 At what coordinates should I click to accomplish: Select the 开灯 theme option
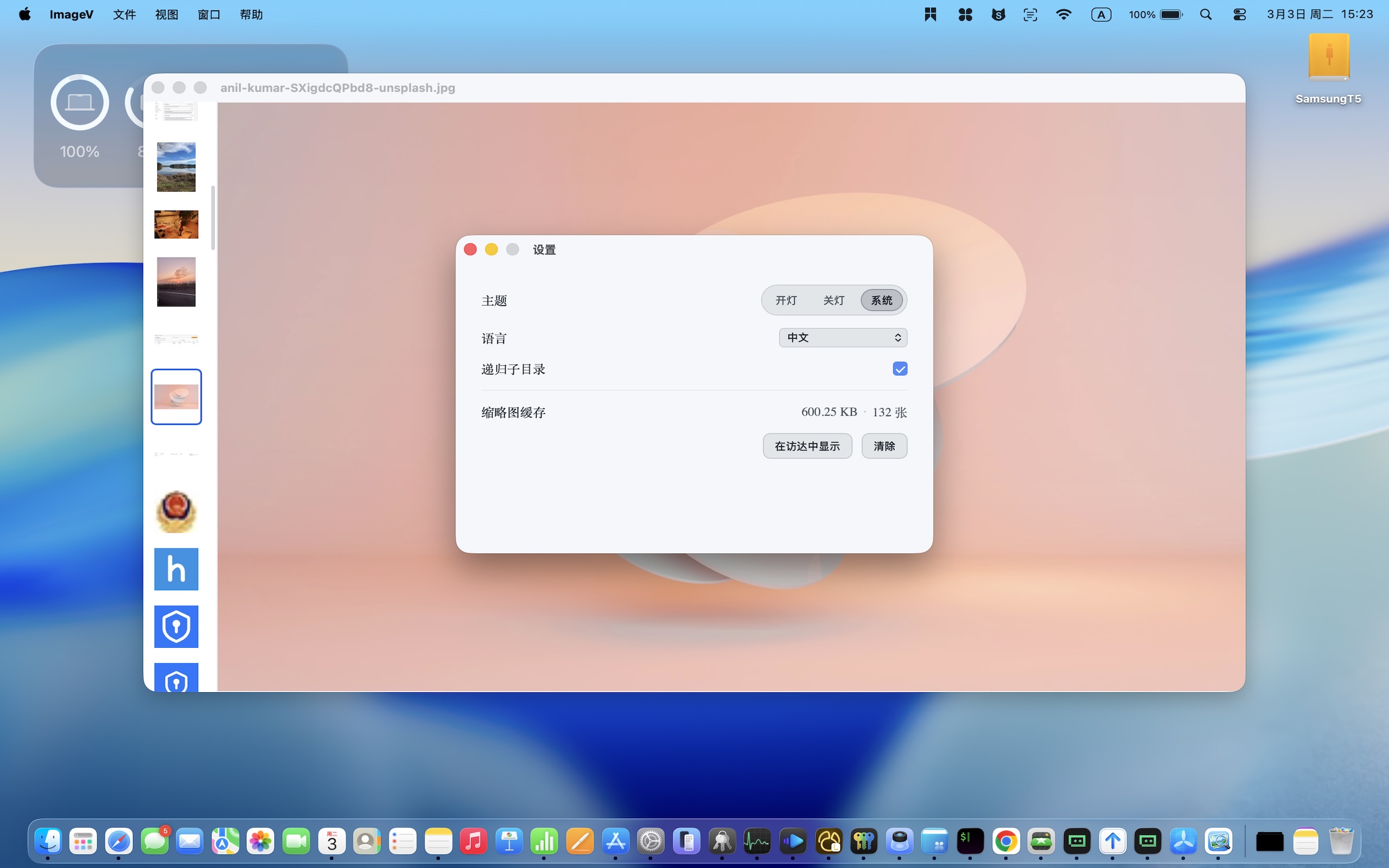786,300
